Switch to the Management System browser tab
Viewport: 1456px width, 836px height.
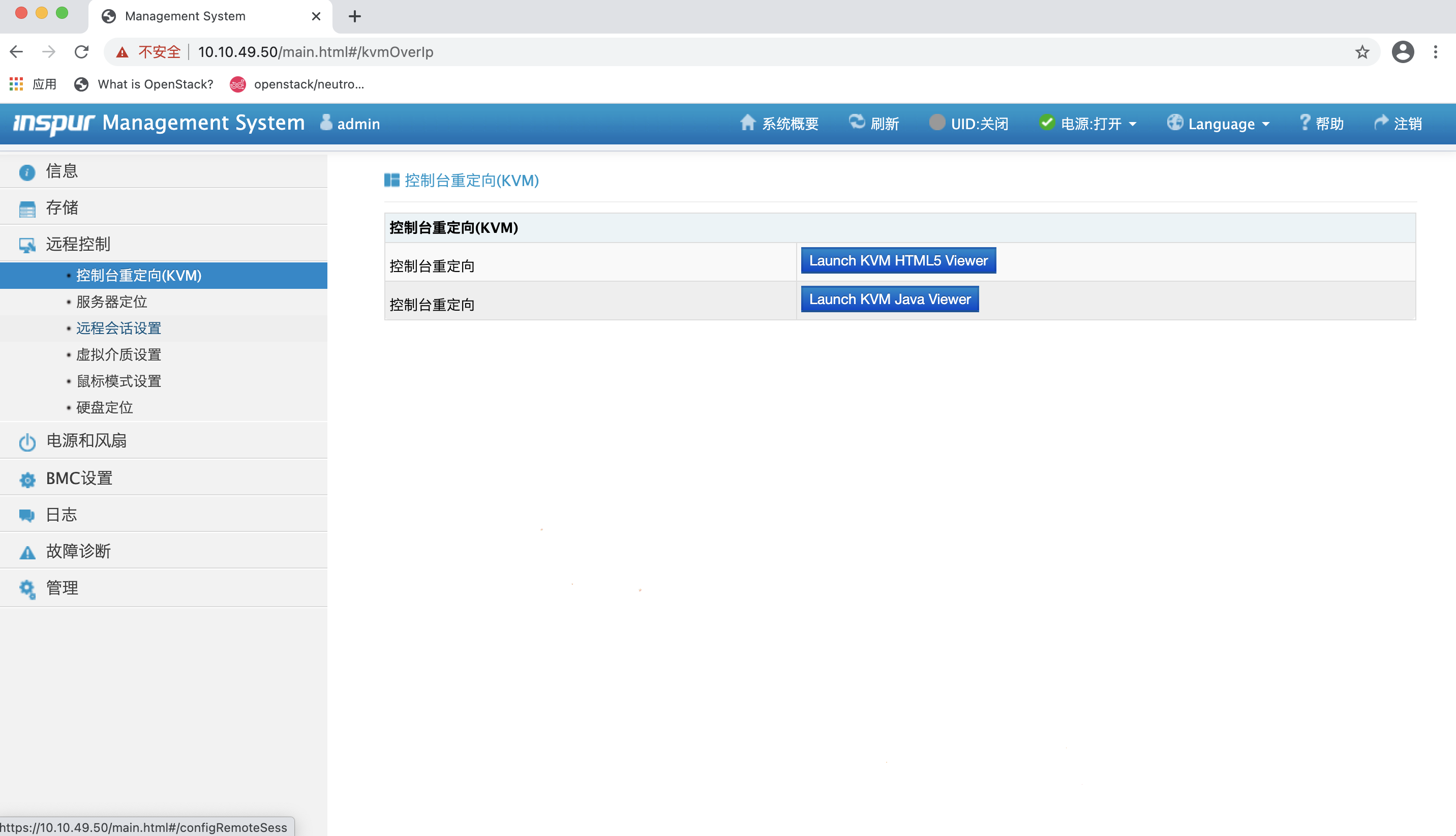[x=185, y=16]
